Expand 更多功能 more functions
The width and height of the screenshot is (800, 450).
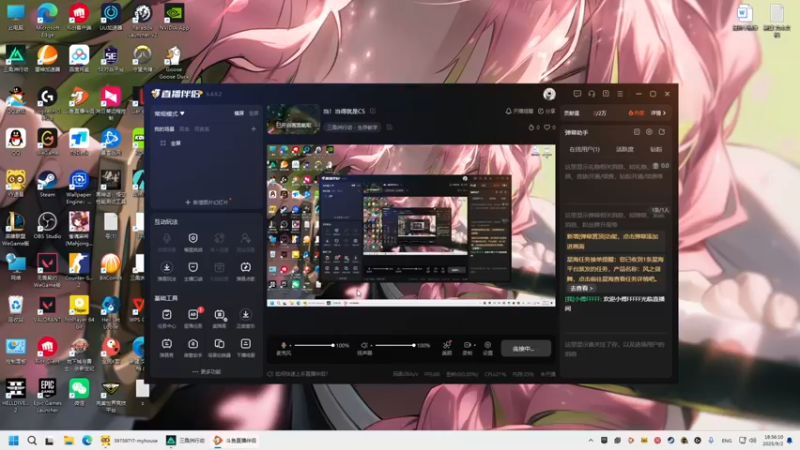tap(207, 371)
